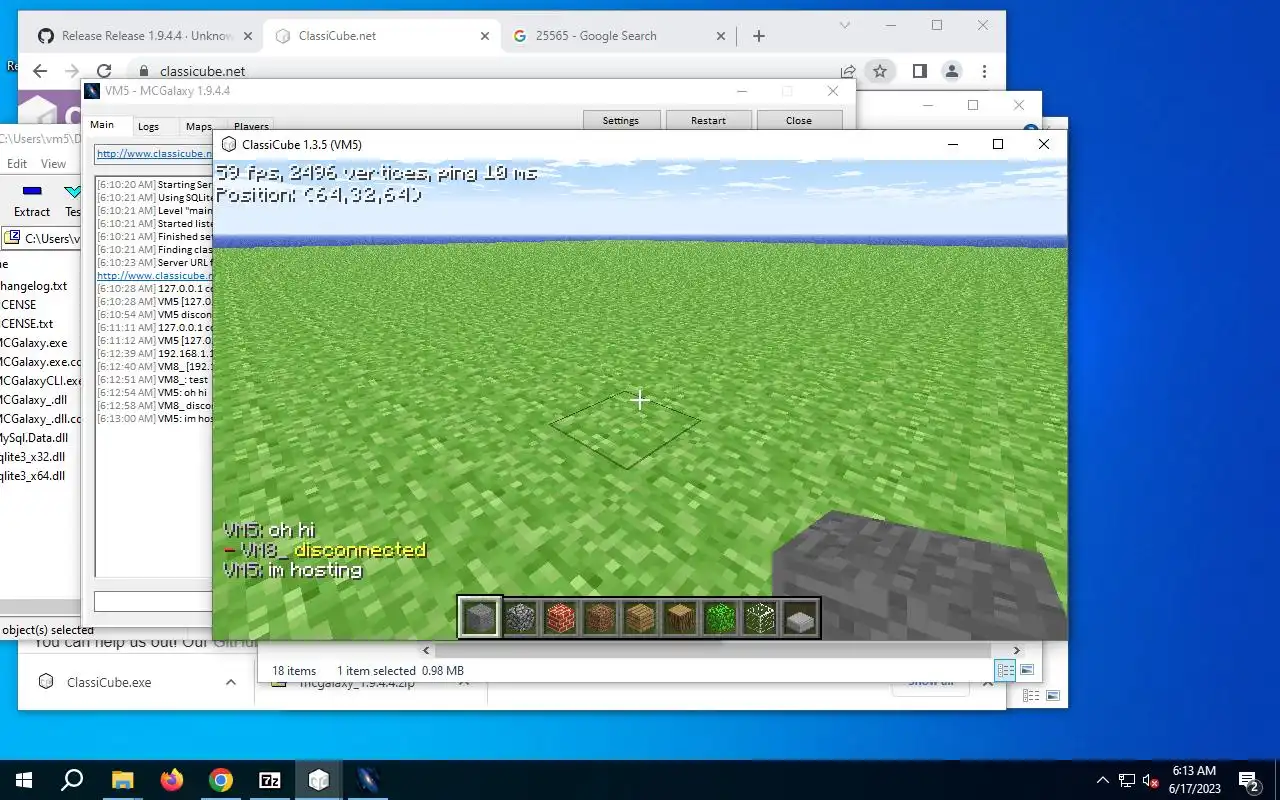Select the wooden planks block in the hotbar
Viewport: 1280px width, 800px height.
(640, 618)
